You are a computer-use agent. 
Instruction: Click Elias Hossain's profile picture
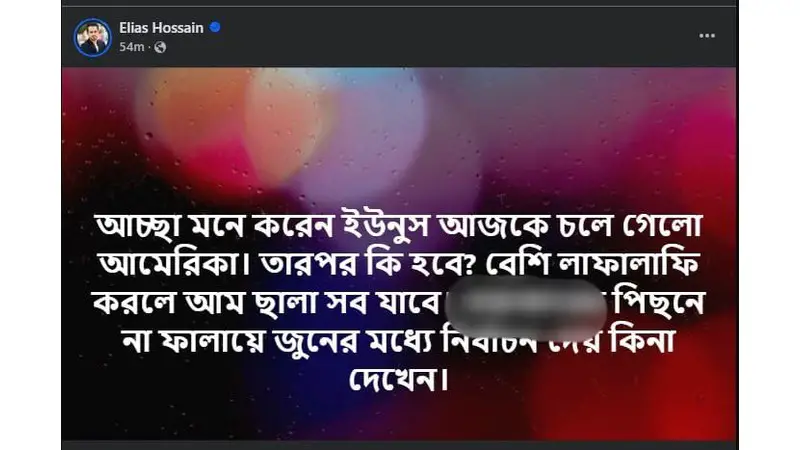click(92, 38)
